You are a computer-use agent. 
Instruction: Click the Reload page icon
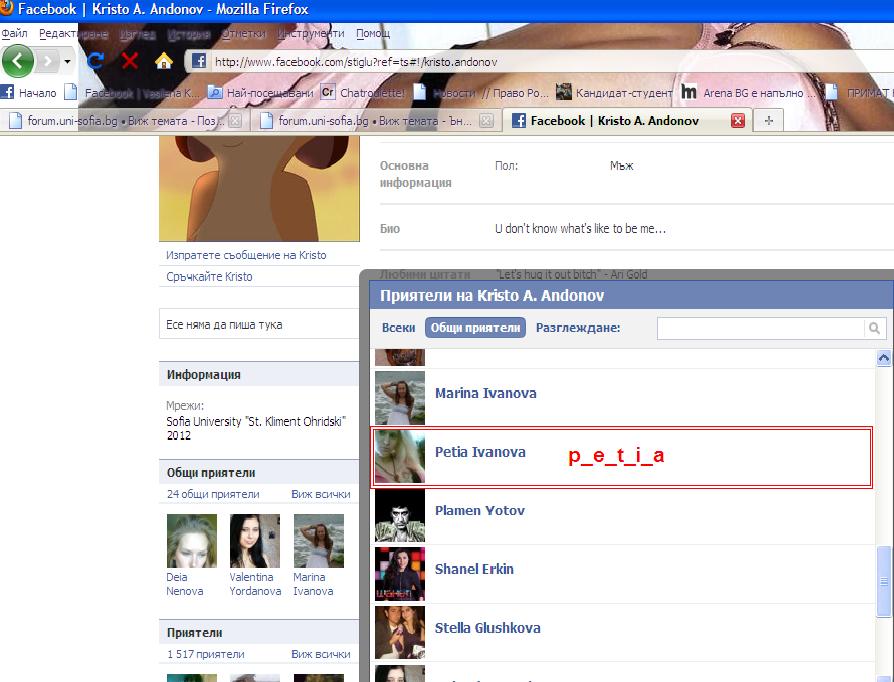pyautogui.click(x=96, y=61)
